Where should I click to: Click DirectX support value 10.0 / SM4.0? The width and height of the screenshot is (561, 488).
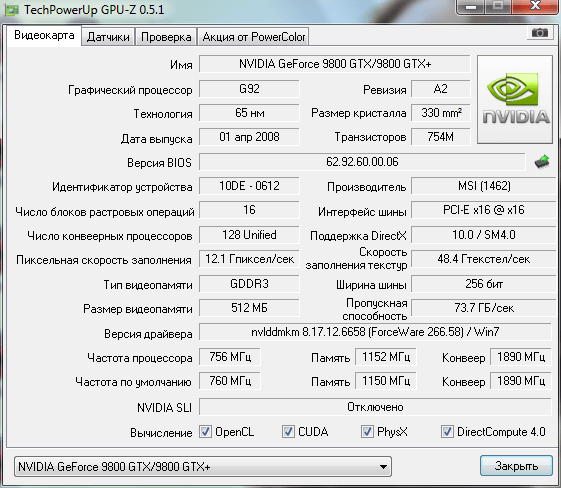(x=484, y=235)
